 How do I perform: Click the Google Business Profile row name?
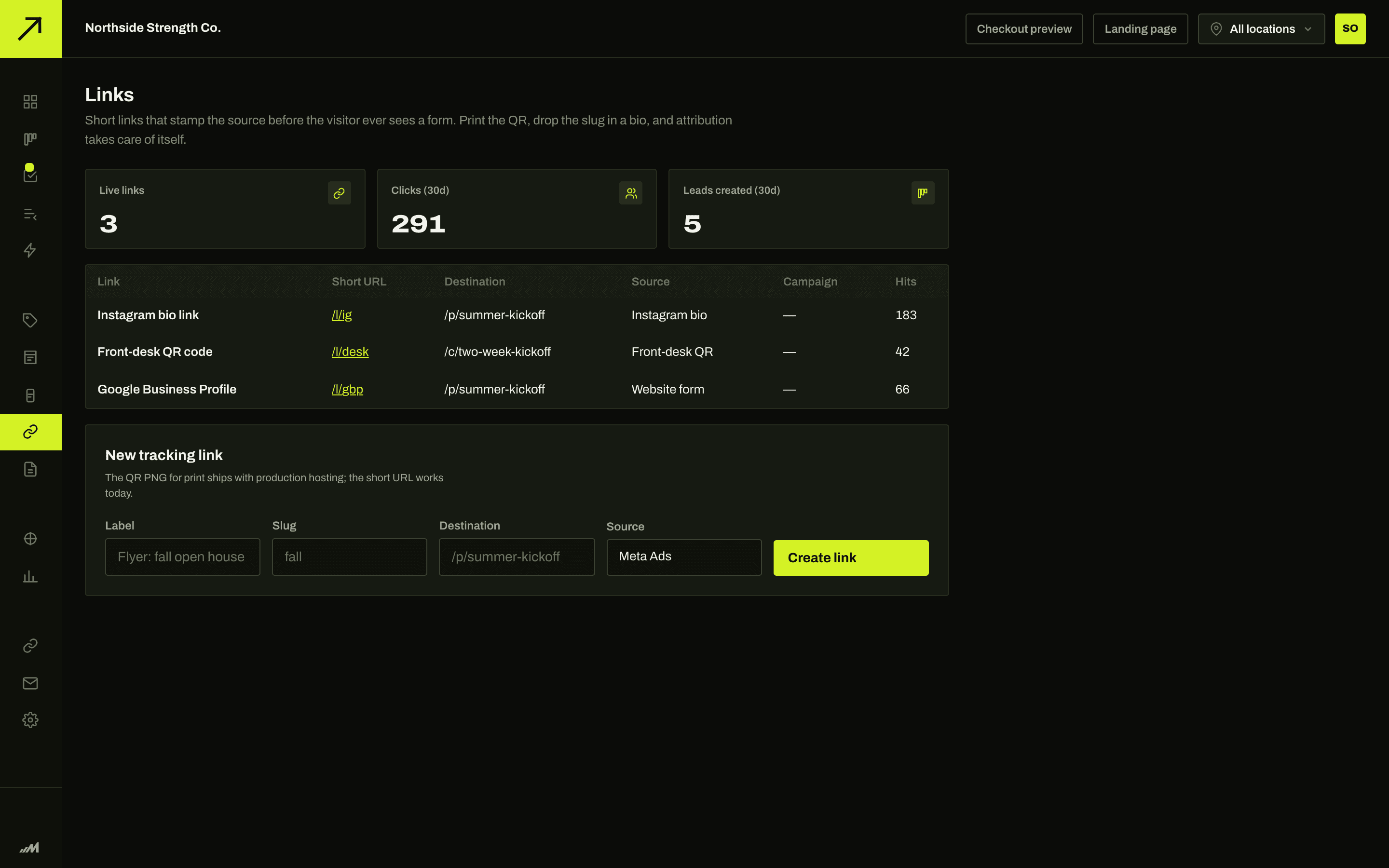click(x=167, y=389)
